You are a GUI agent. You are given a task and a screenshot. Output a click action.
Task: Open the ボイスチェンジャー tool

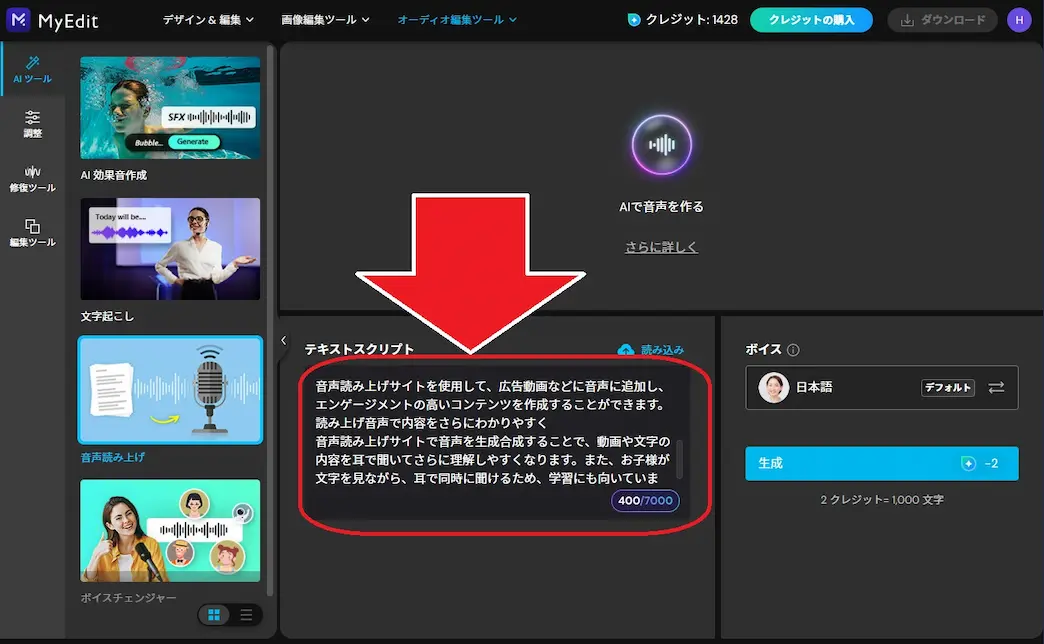(169, 533)
